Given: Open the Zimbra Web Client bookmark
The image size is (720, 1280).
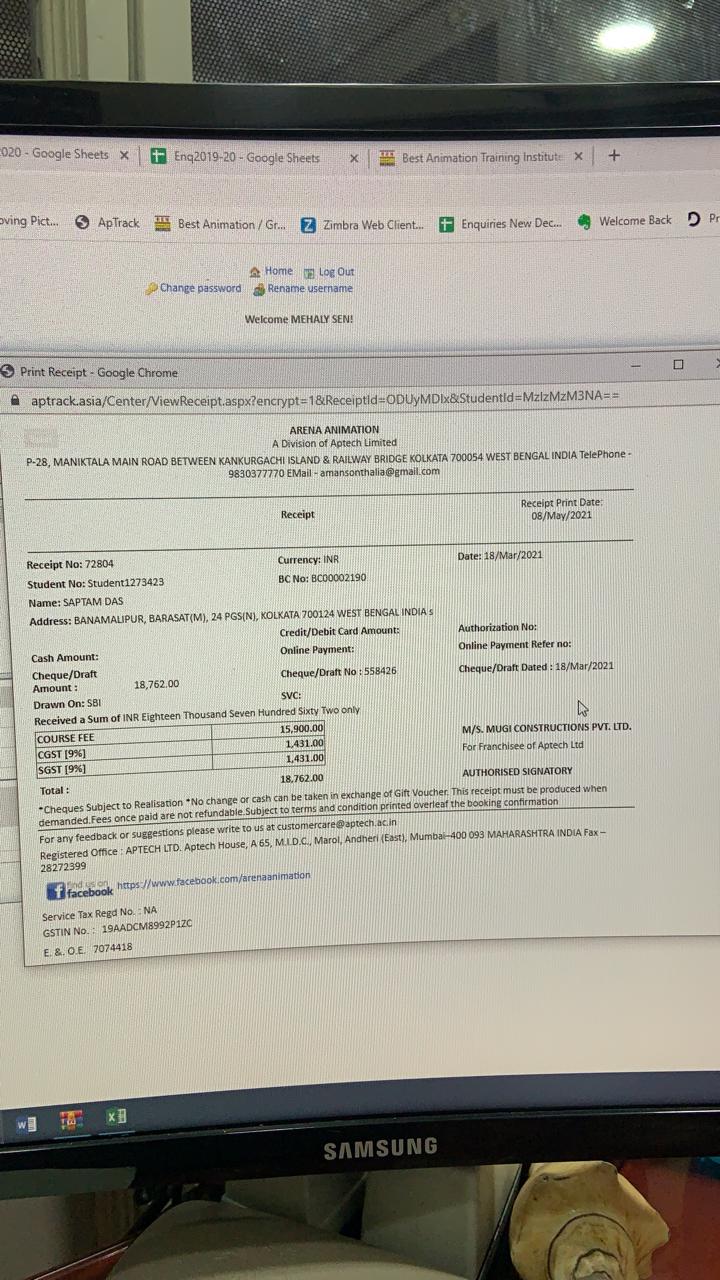Looking at the screenshot, I should point(362,225).
